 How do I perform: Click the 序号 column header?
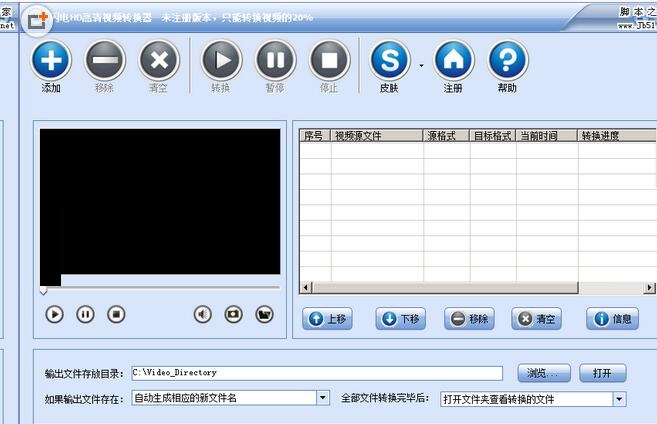[315, 136]
